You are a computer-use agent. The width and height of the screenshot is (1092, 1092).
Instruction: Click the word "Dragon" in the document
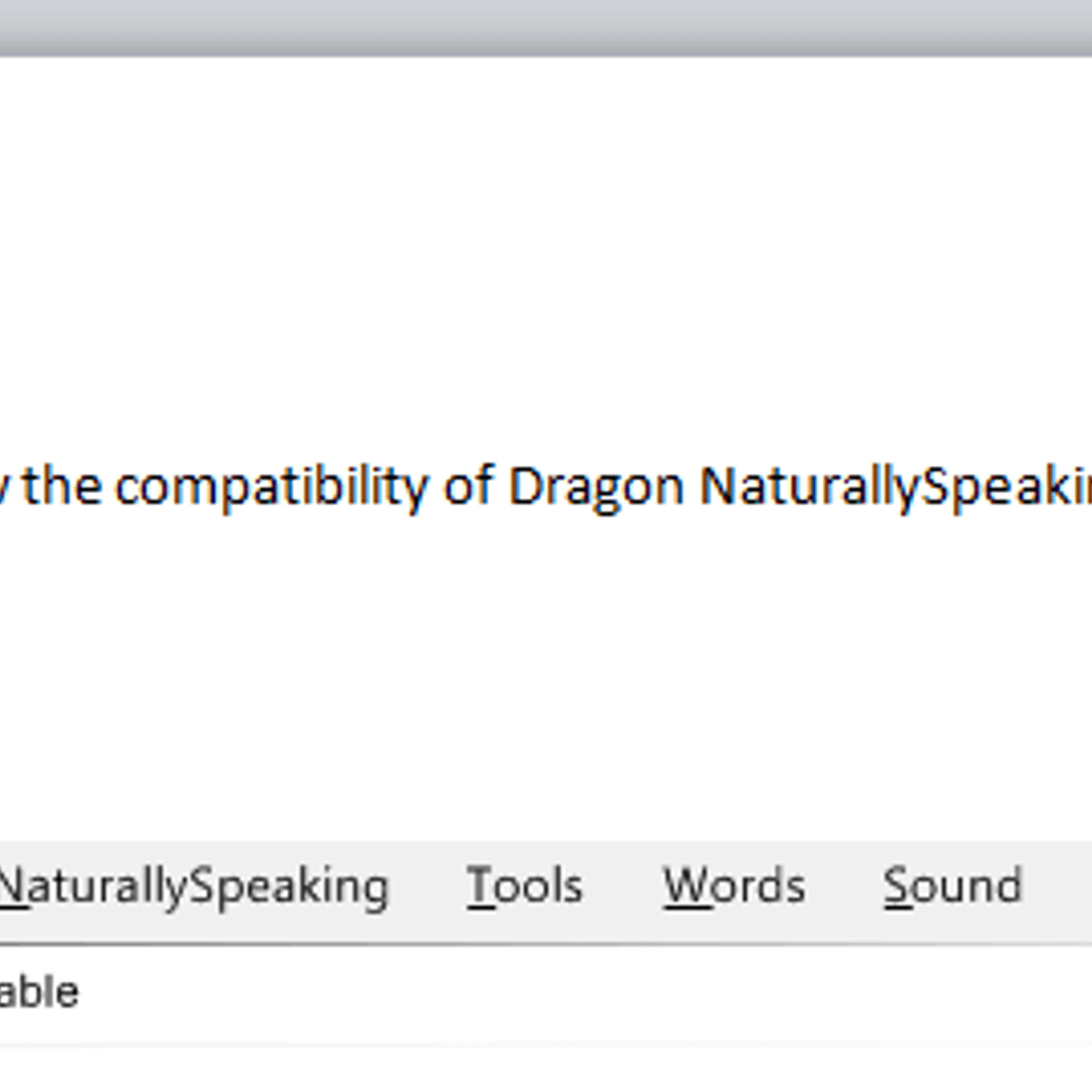click(596, 488)
